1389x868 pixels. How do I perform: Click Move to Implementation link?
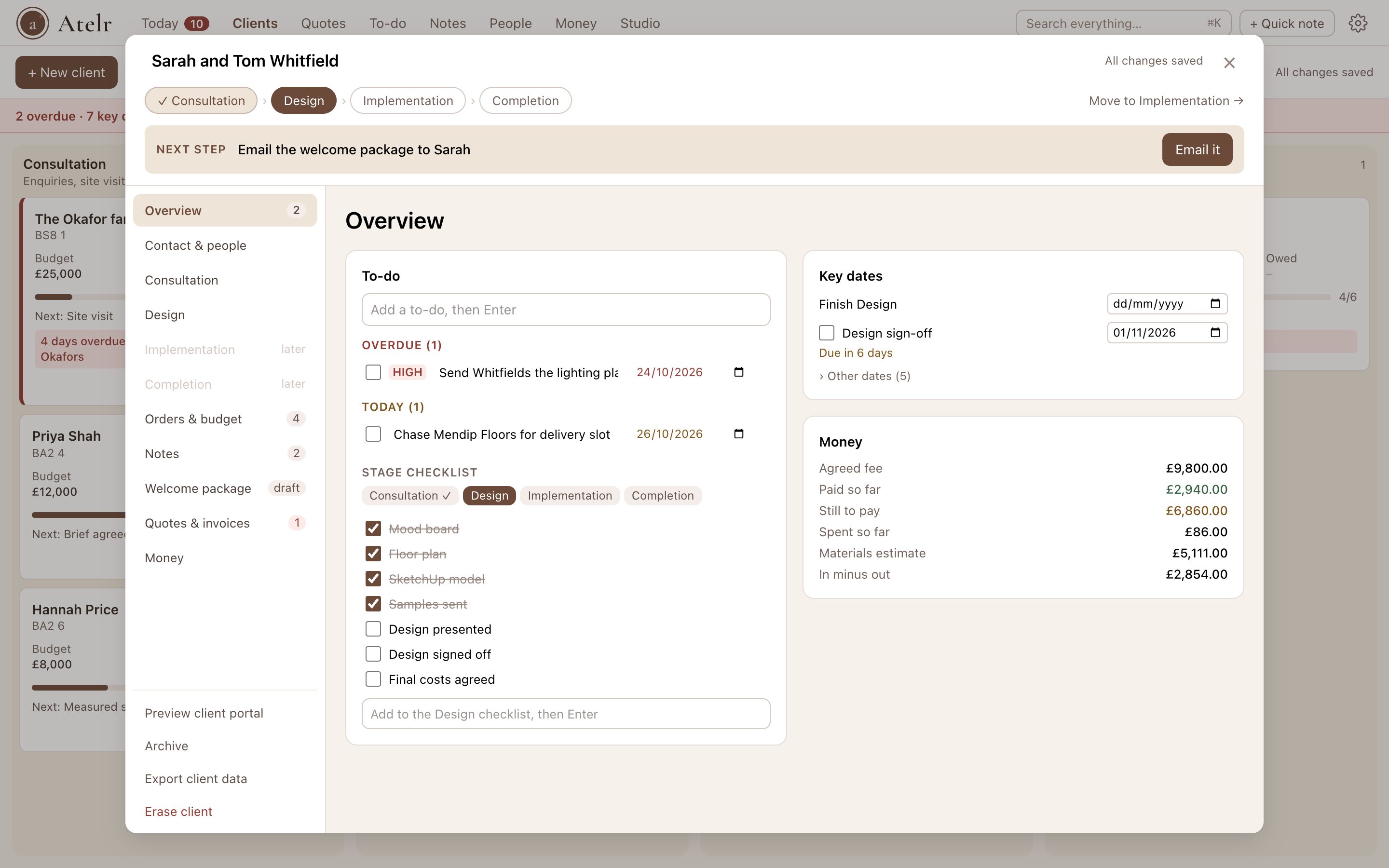tap(1166, 101)
